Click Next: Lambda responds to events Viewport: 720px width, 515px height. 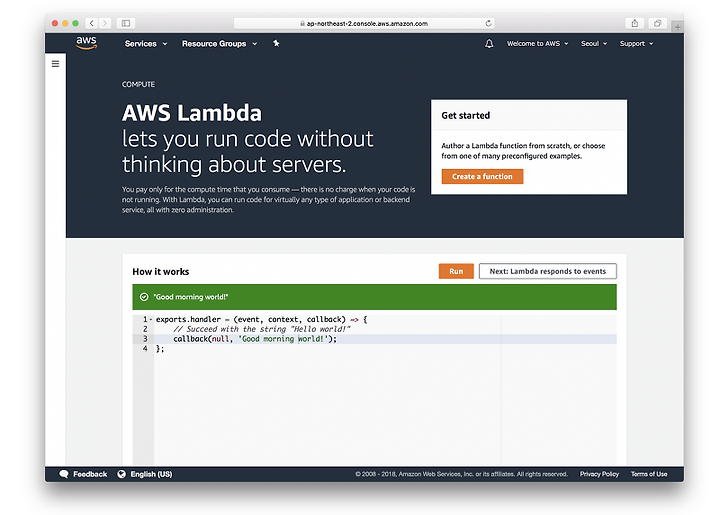click(547, 271)
